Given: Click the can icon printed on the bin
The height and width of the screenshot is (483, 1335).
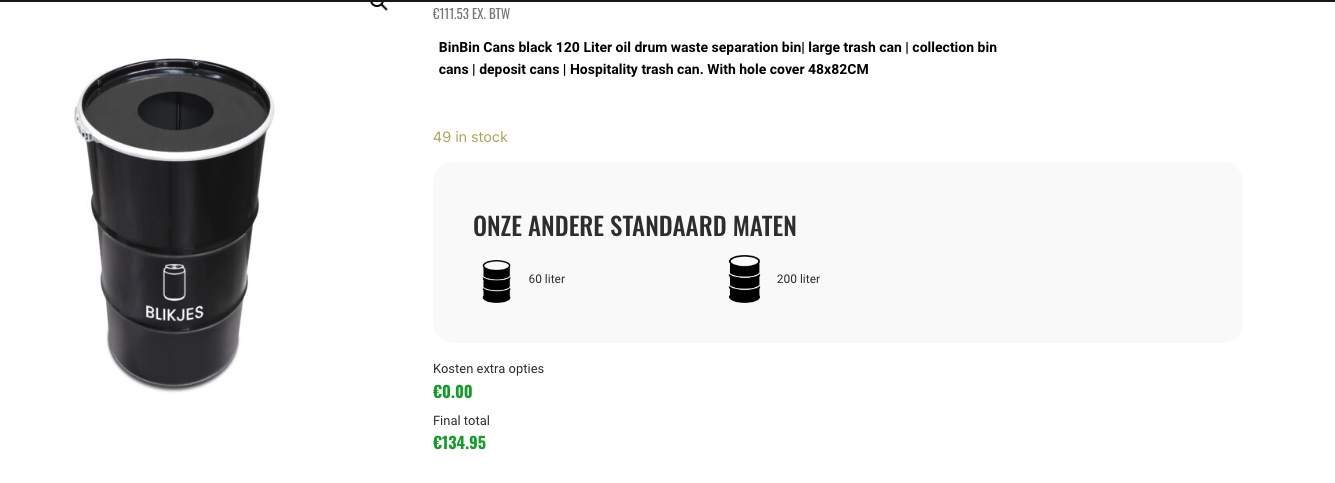Looking at the screenshot, I should 174,281.
